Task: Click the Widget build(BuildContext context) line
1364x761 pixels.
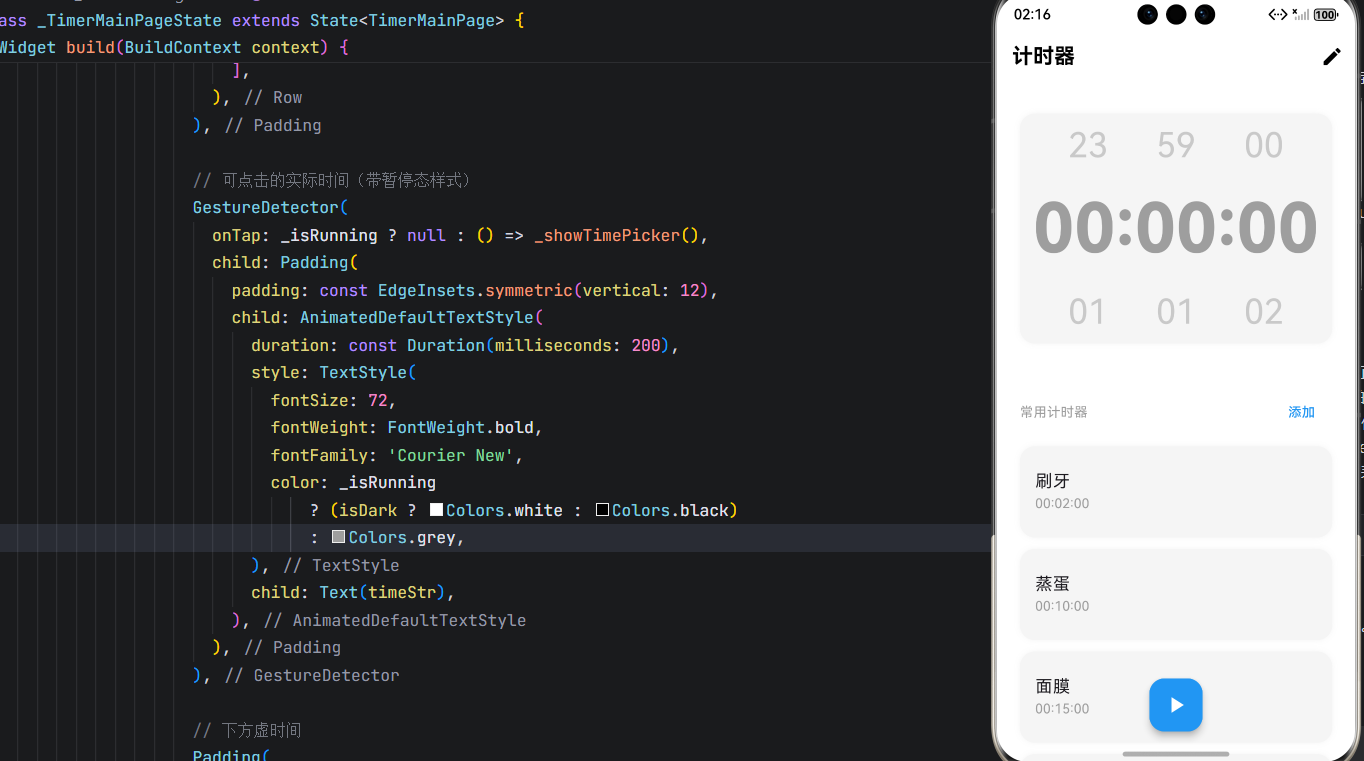Action: tap(172, 47)
